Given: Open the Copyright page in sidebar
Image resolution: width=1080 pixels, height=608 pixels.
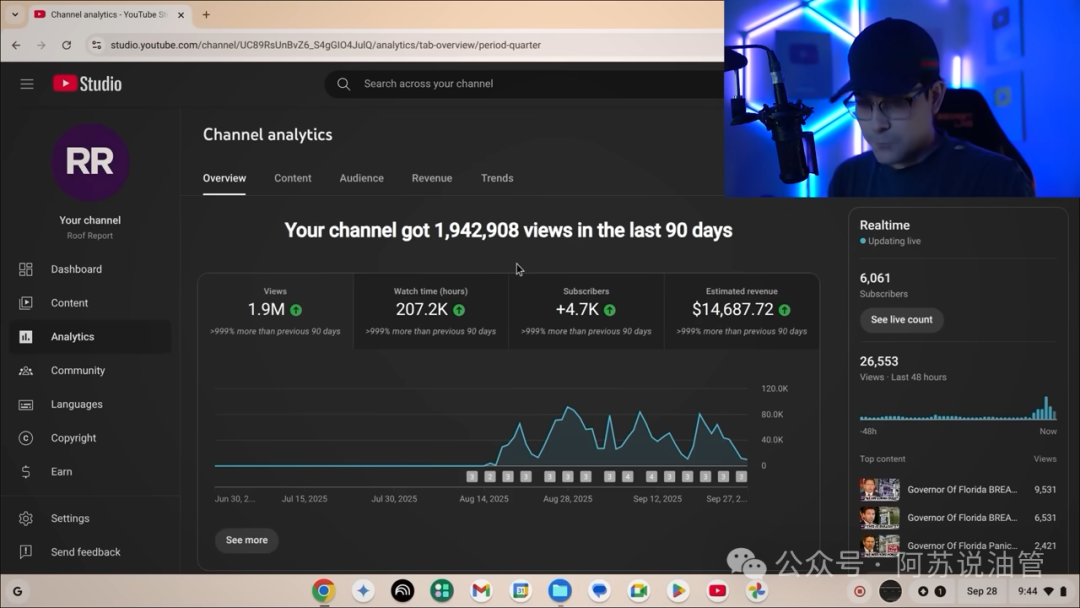Looking at the screenshot, I should tap(73, 438).
